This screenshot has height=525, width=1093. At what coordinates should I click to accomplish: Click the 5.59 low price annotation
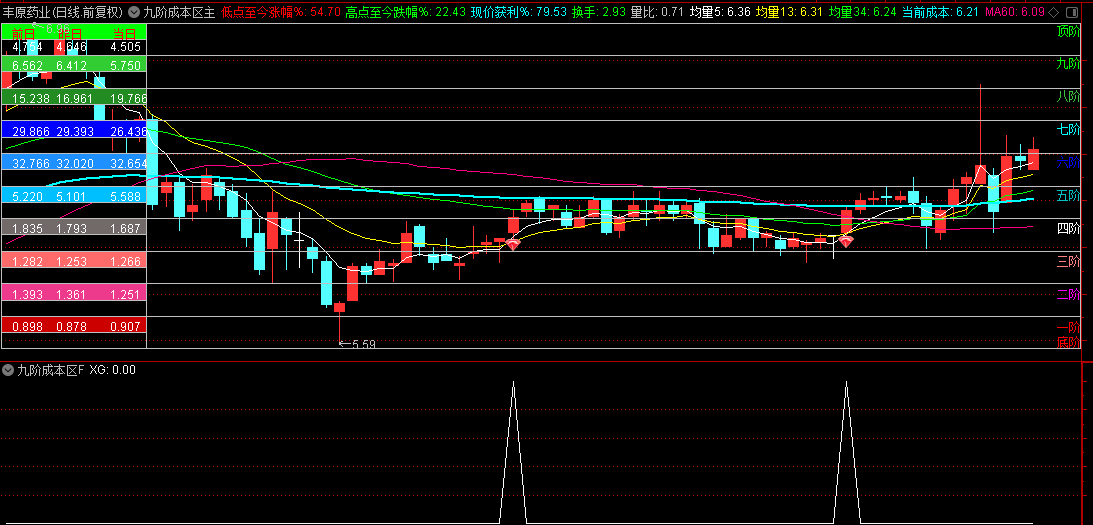click(x=357, y=344)
